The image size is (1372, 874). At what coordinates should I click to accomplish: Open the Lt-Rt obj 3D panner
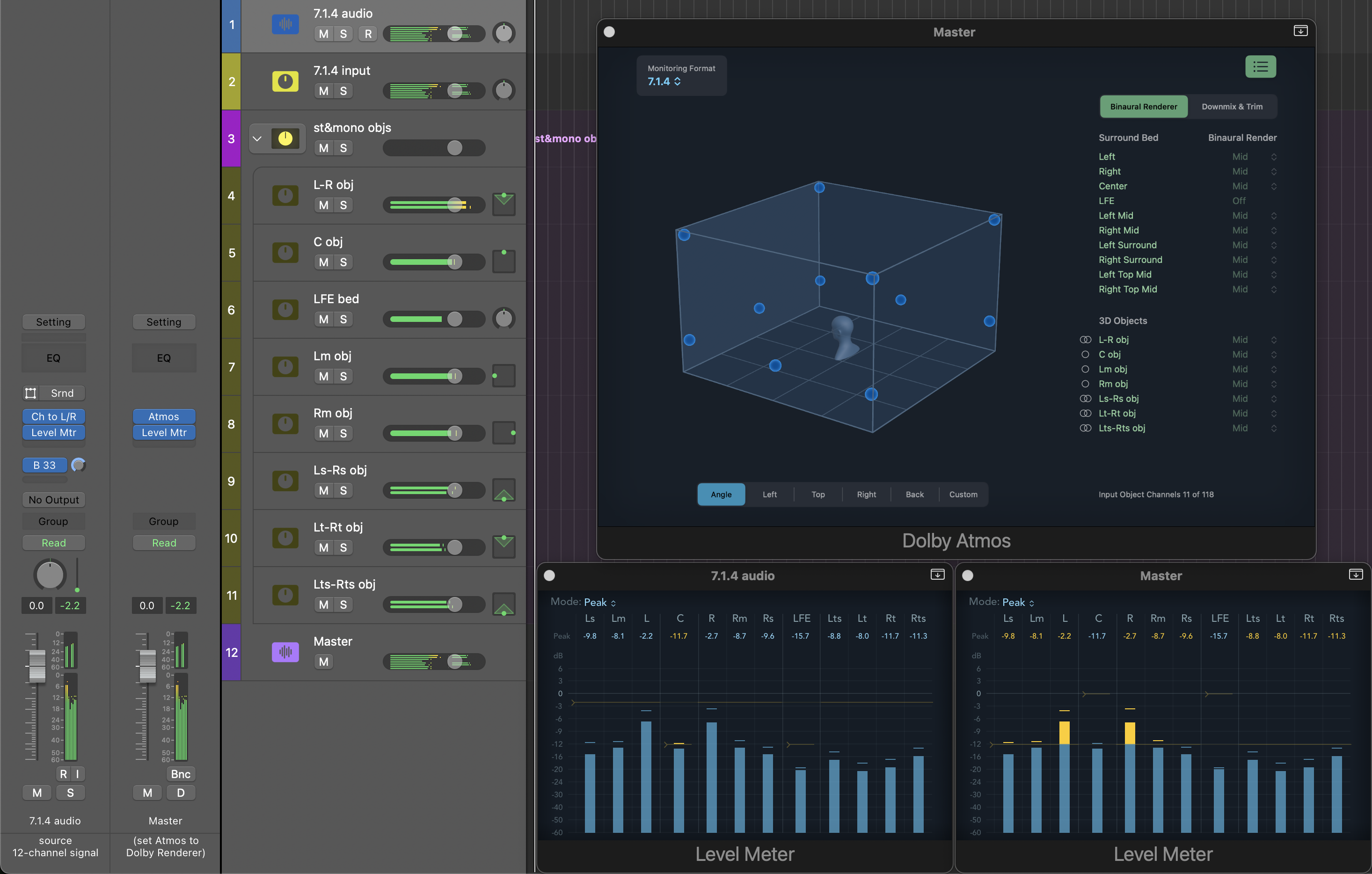504,546
